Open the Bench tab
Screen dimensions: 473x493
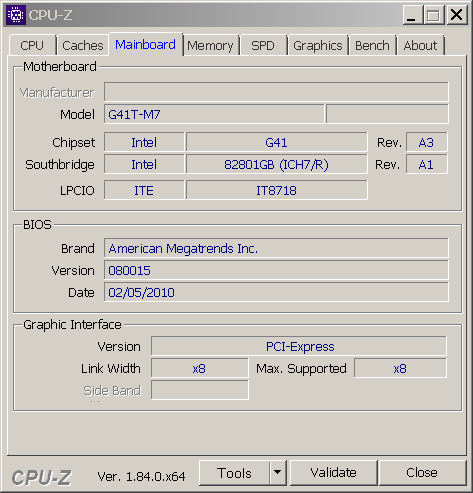372,45
